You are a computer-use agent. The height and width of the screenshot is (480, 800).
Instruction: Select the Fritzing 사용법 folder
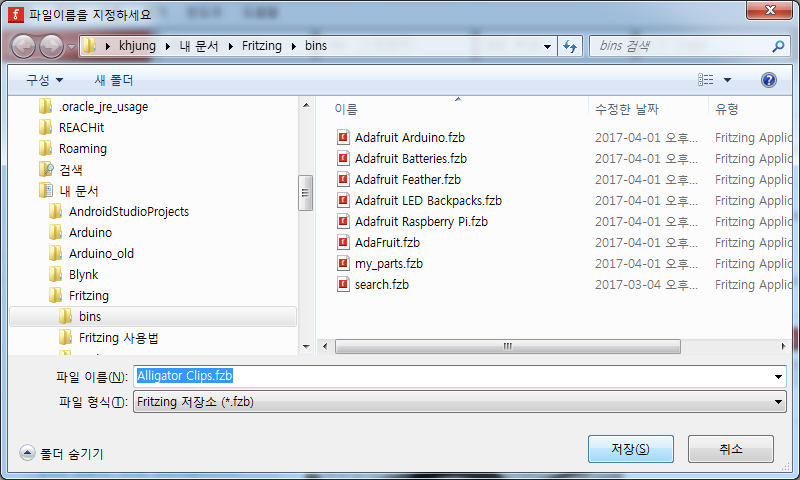point(118,338)
